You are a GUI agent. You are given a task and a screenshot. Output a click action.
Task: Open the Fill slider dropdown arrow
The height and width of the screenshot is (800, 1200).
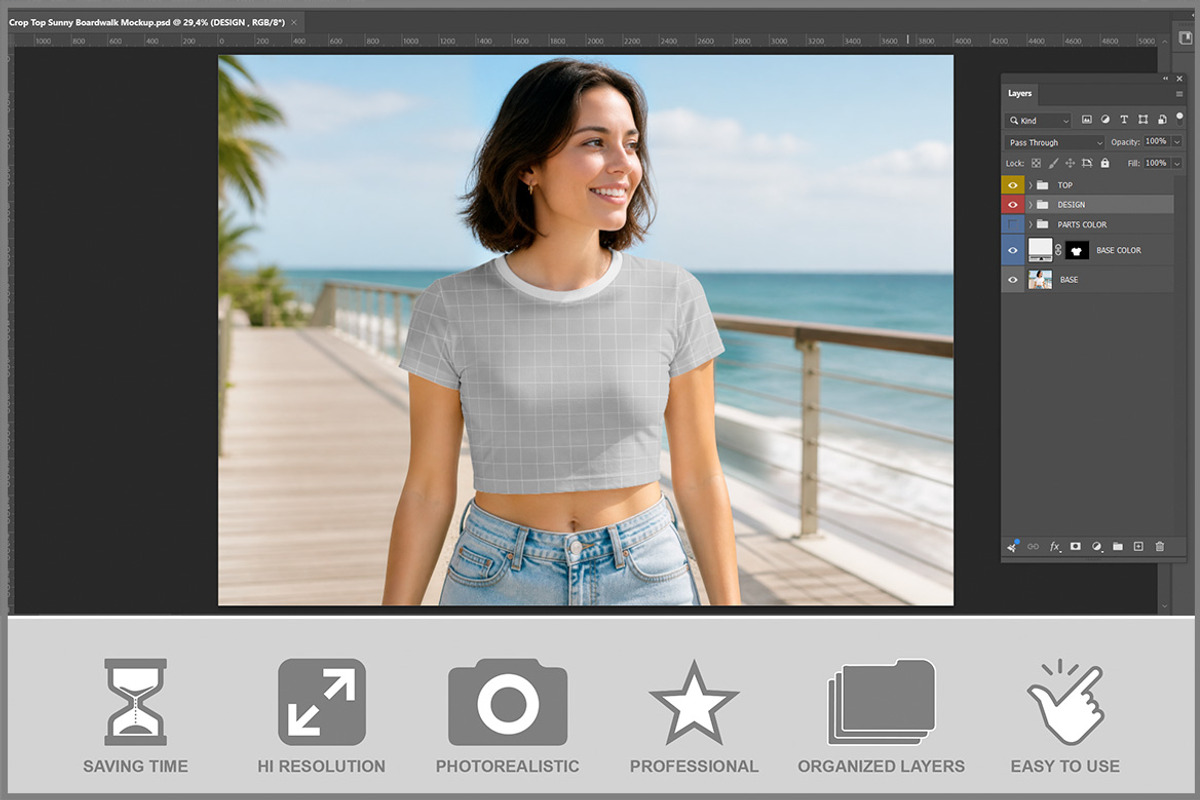1177,163
